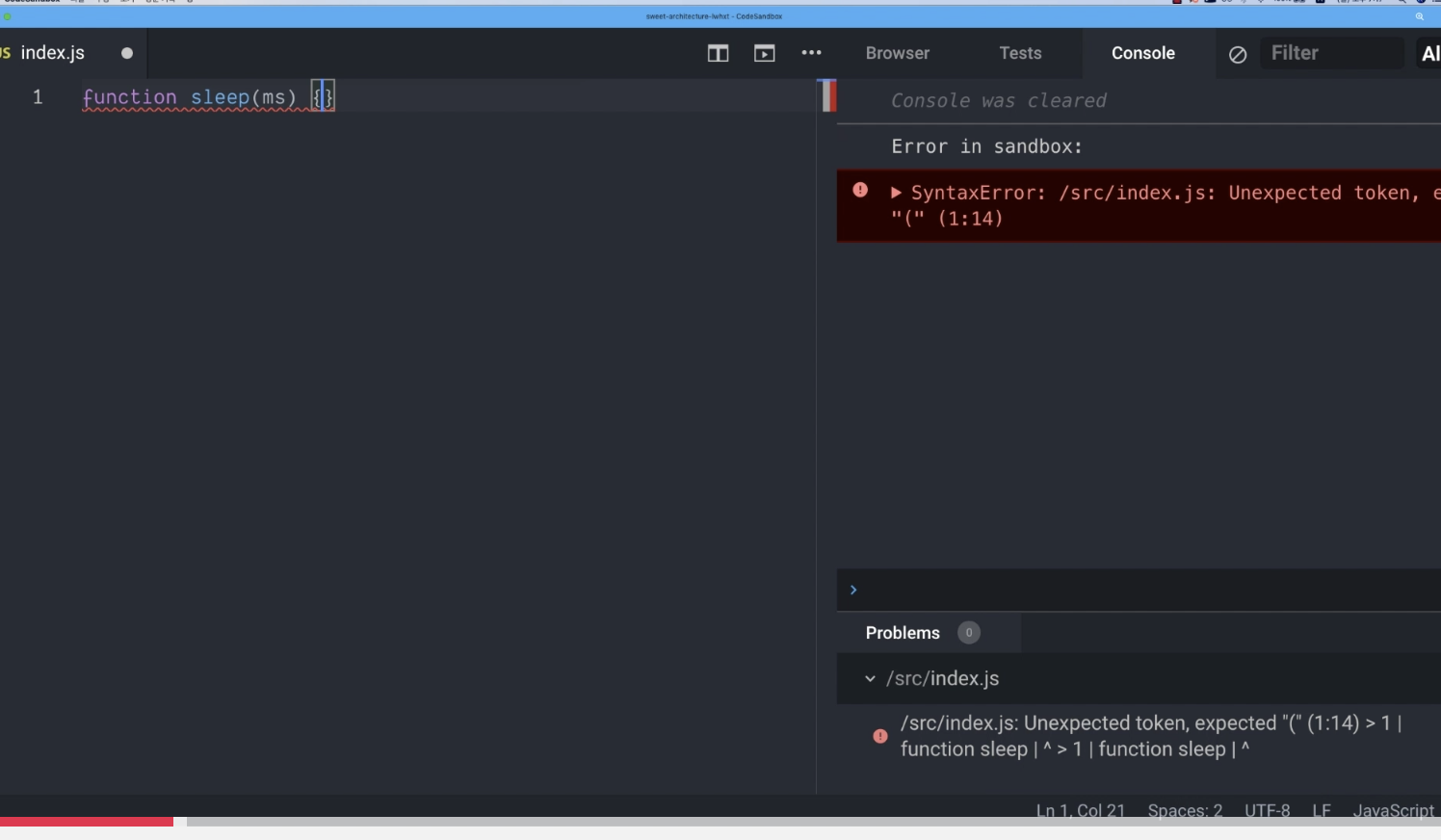Click line number 1 in the gutter
The height and width of the screenshot is (840, 1441).
tap(38, 97)
